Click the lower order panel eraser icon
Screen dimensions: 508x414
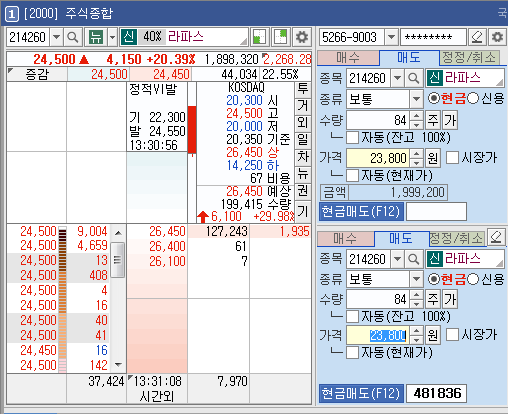[x=496, y=237]
